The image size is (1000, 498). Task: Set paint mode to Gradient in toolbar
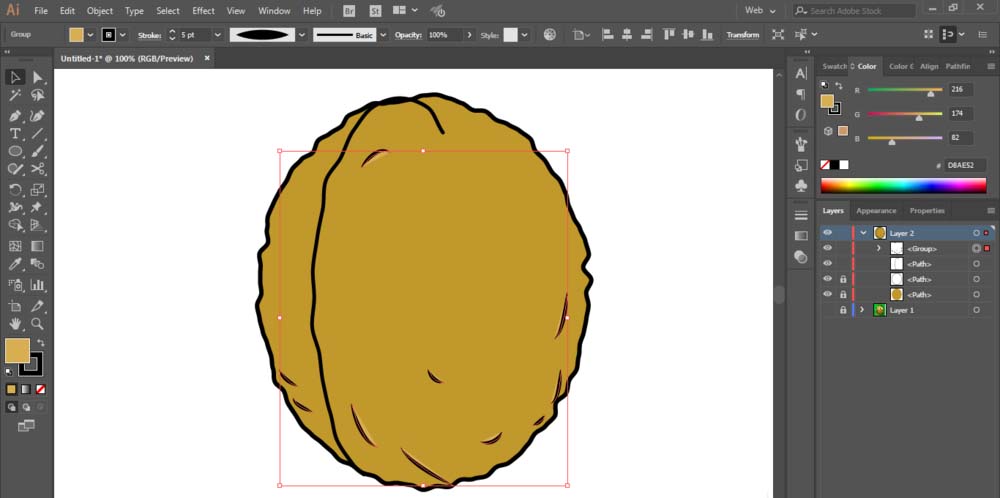coord(26,389)
